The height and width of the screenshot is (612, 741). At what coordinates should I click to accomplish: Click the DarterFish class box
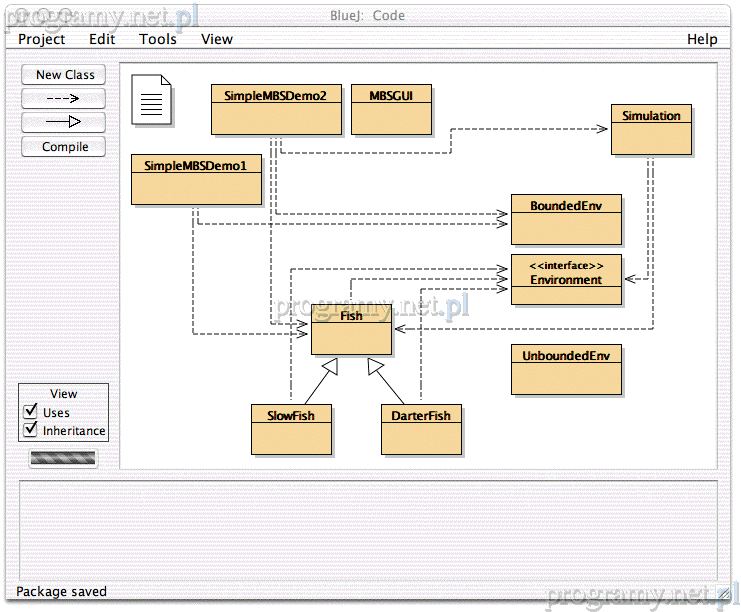tap(421, 430)
